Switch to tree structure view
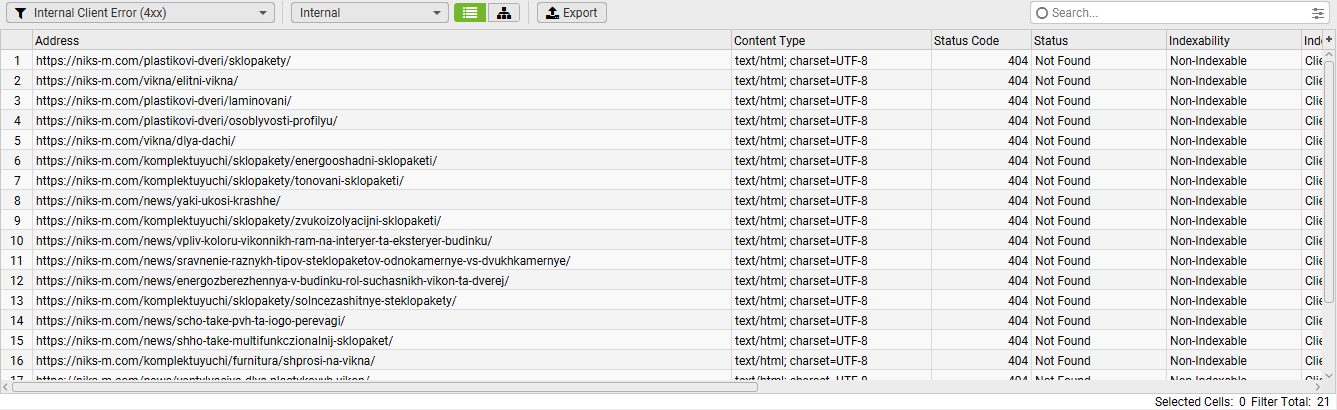The height and width of the screenshot is (410, 1337). point(503,13)
